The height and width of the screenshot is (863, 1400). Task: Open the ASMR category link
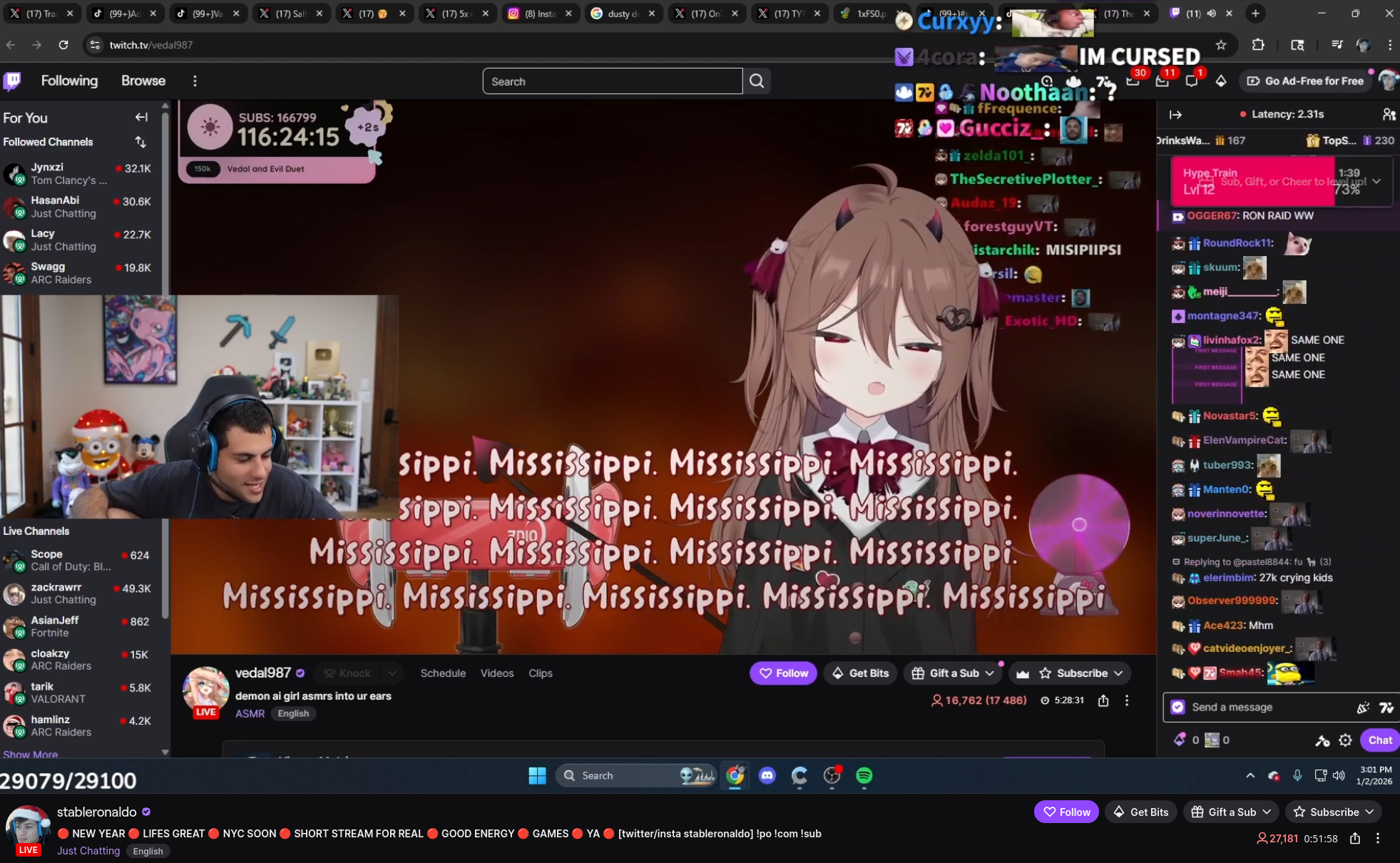coord(250,713)
